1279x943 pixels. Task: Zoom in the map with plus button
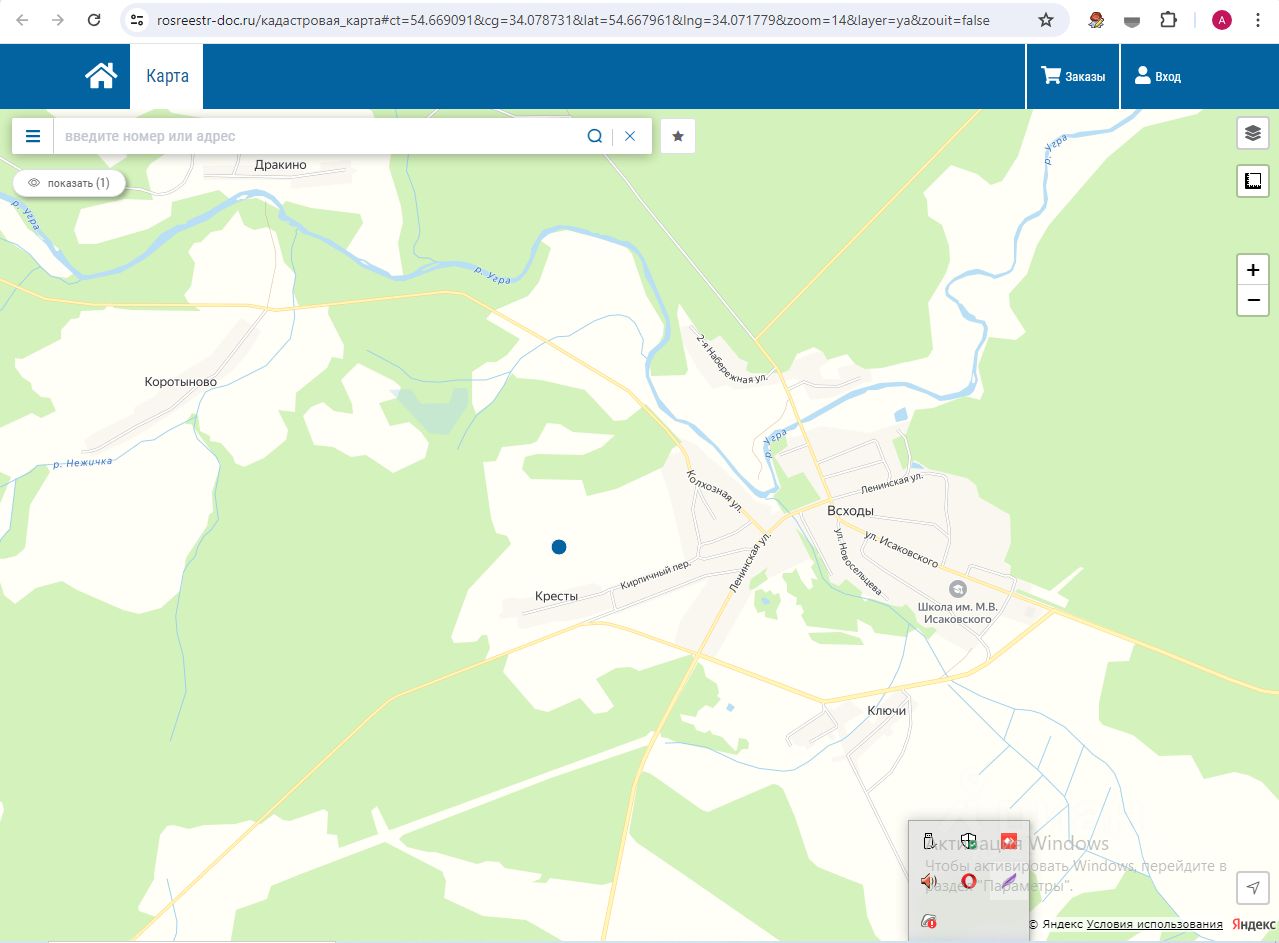[x=1252, y=270]
